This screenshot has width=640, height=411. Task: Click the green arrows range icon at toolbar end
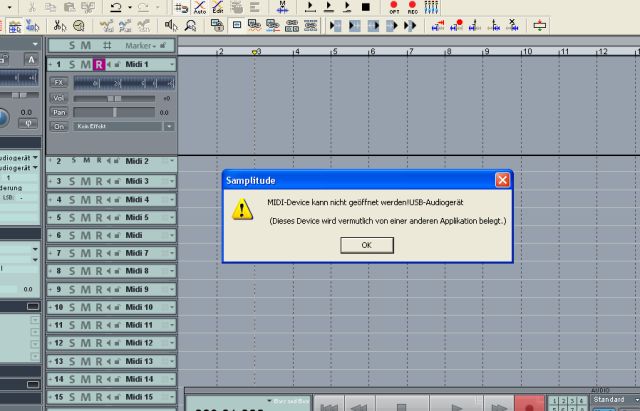[x=540, y=26]
